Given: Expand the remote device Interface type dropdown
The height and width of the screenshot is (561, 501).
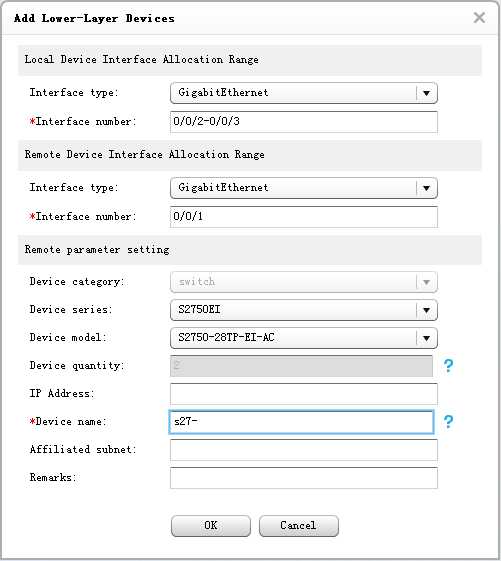Looking at the screenshot, I should point(303,188).
